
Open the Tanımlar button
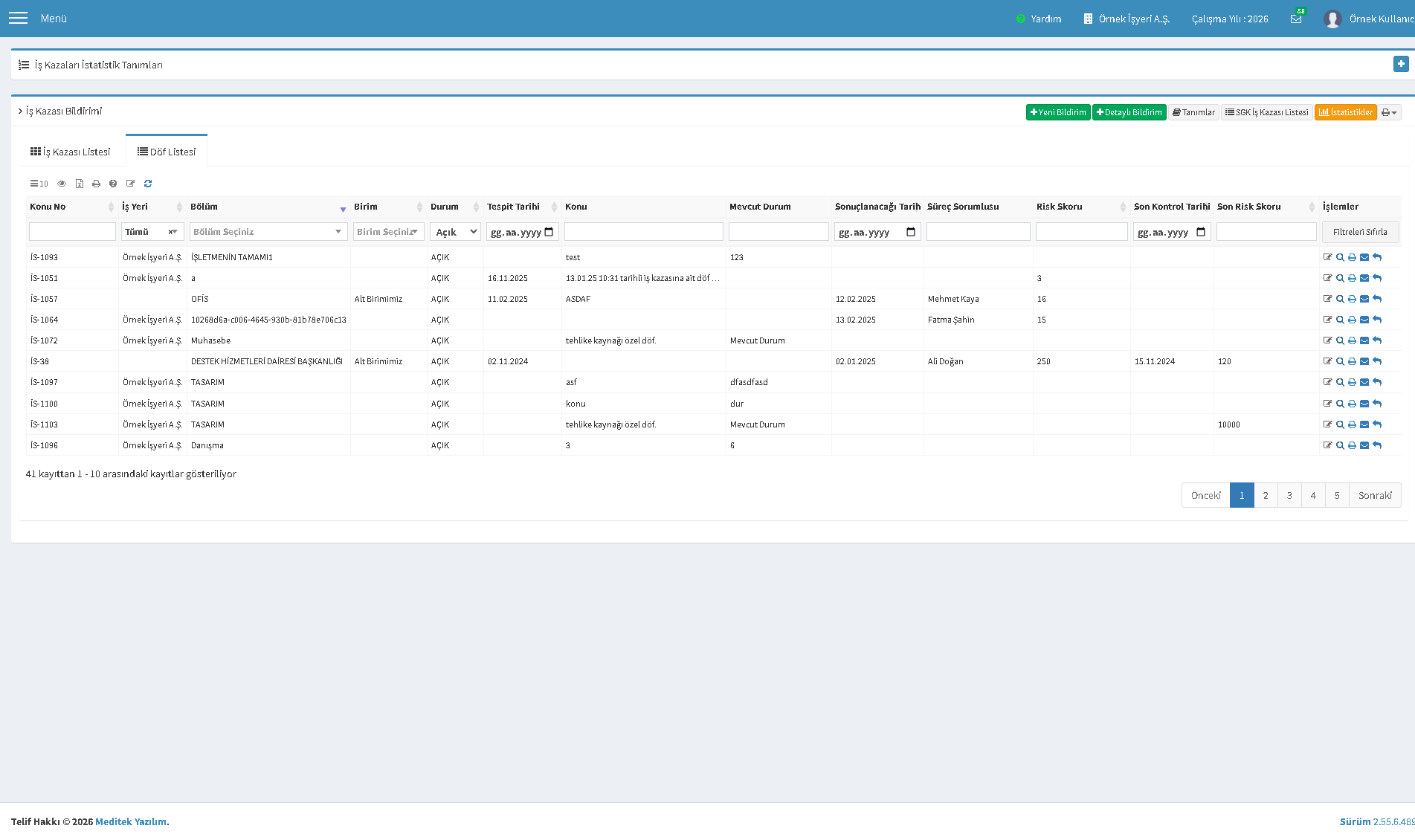(1193, 112)
